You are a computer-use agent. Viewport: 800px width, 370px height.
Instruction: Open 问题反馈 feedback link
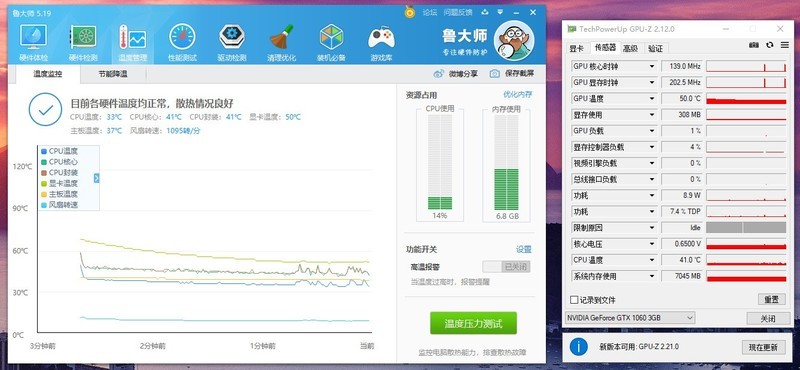pyautogui.click(x=458, y=12)
